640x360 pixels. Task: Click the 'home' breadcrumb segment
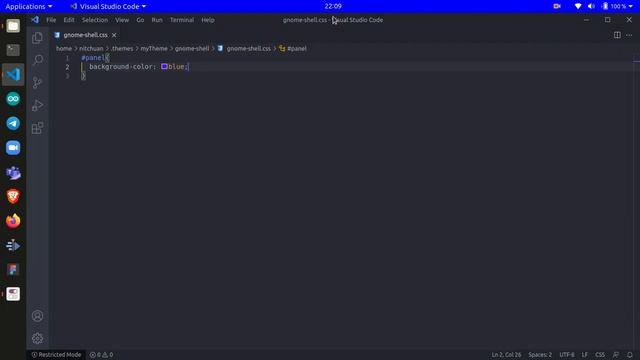64,48
